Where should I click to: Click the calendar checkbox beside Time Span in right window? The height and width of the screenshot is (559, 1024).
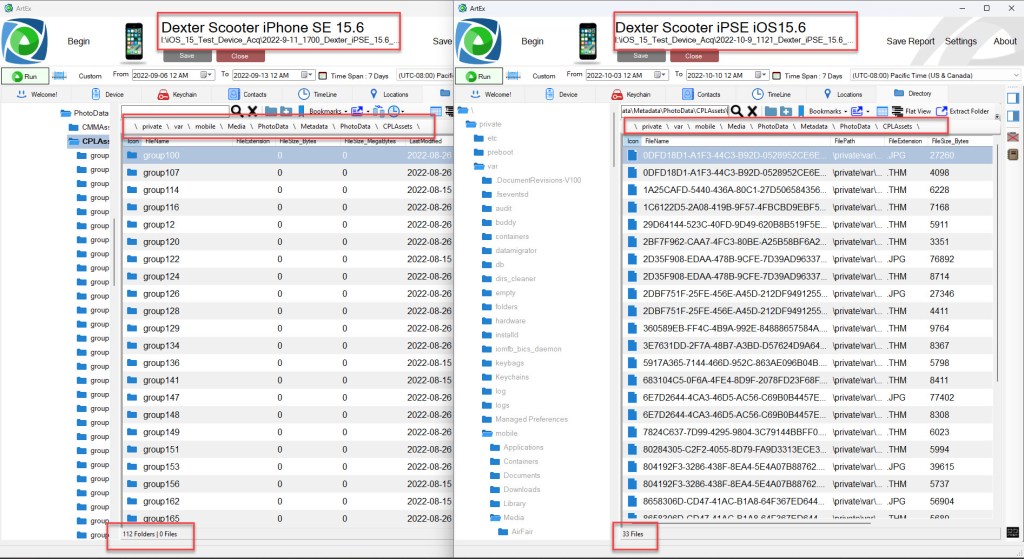point(776,75)
